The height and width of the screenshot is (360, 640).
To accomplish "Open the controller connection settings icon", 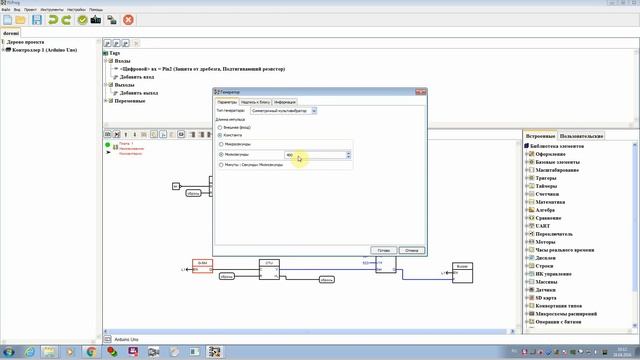I will (x=111, y=20).
